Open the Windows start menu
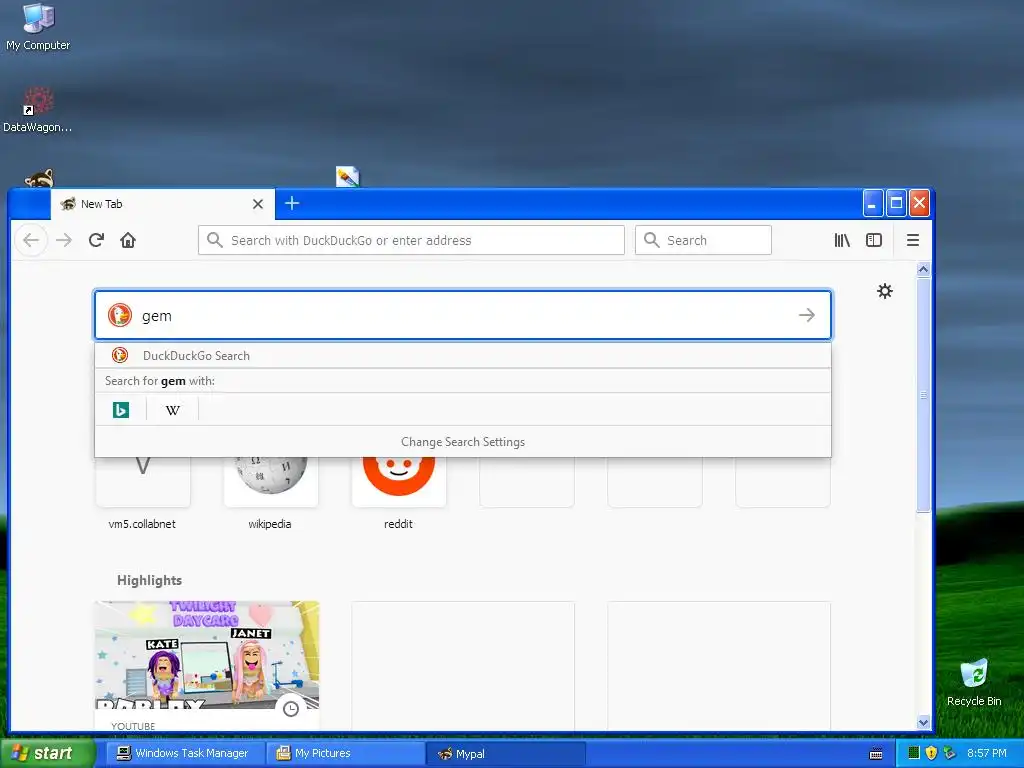This screenshot has height=768, width=1024. (x=47, y=754)
